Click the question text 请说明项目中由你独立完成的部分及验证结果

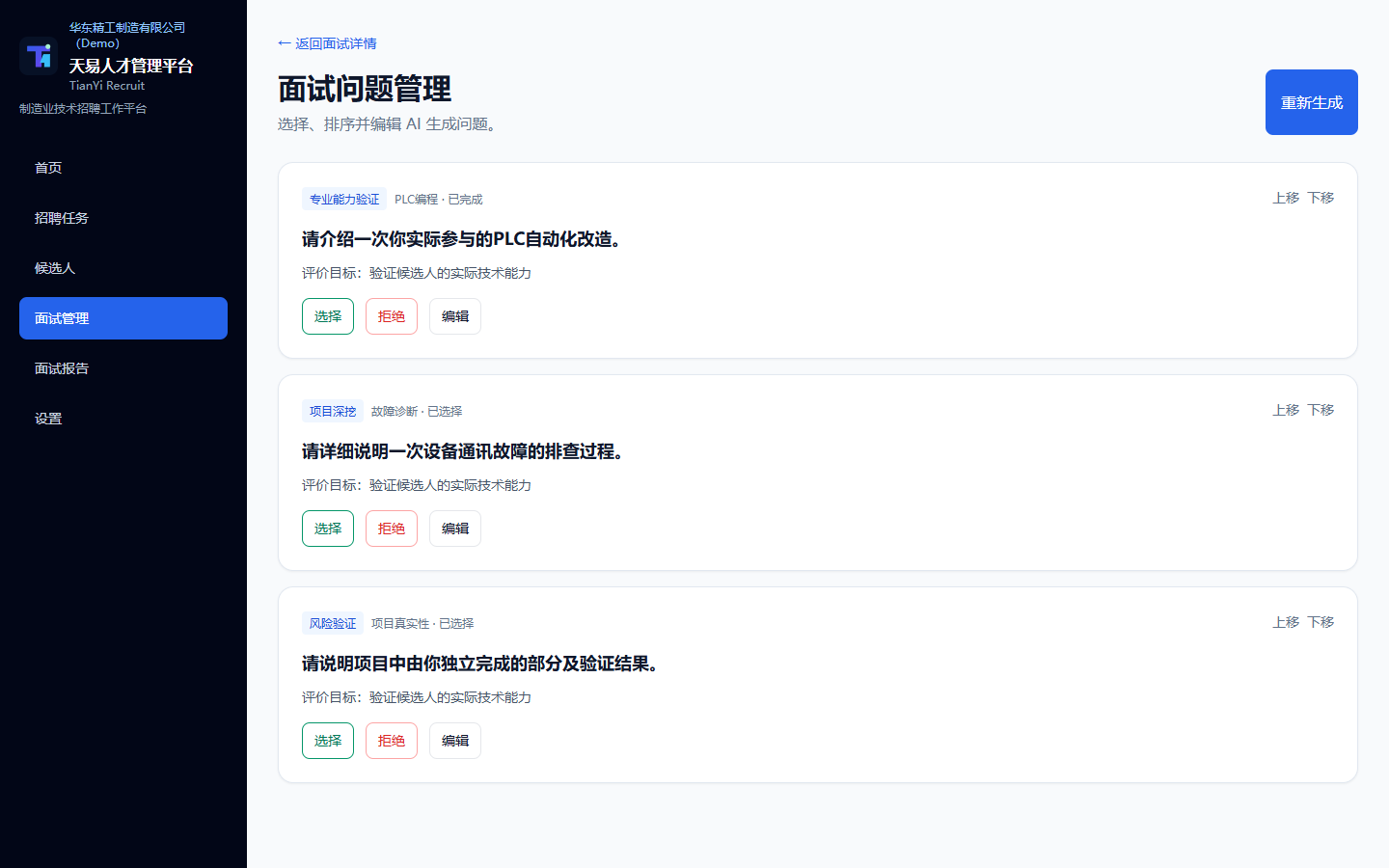coord(480,664)
